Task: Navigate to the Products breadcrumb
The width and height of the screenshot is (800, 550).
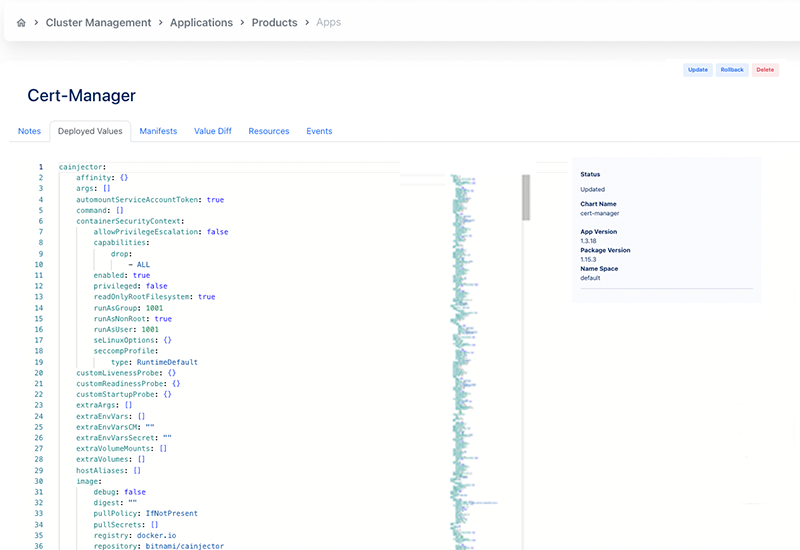Action: coord(274,22)
